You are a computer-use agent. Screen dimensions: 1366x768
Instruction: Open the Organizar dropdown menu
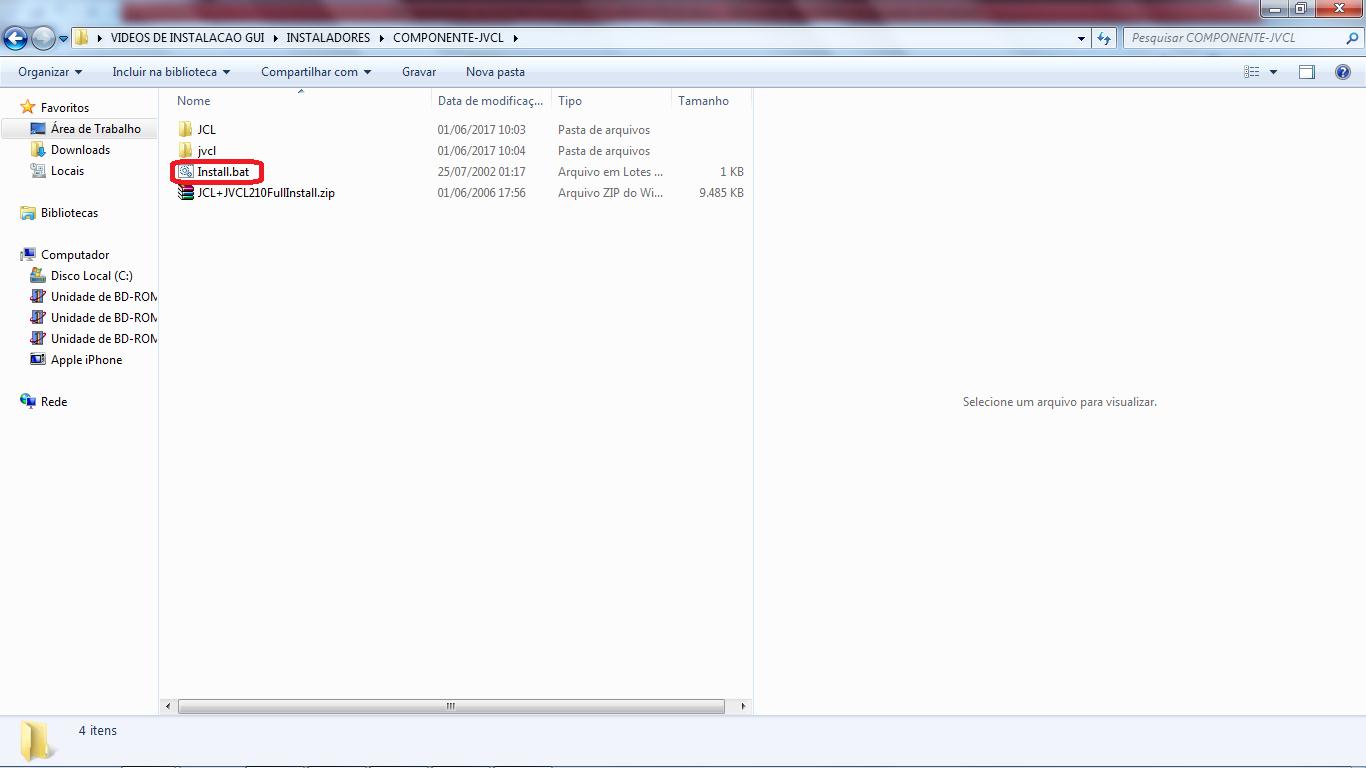pos(50,72)
